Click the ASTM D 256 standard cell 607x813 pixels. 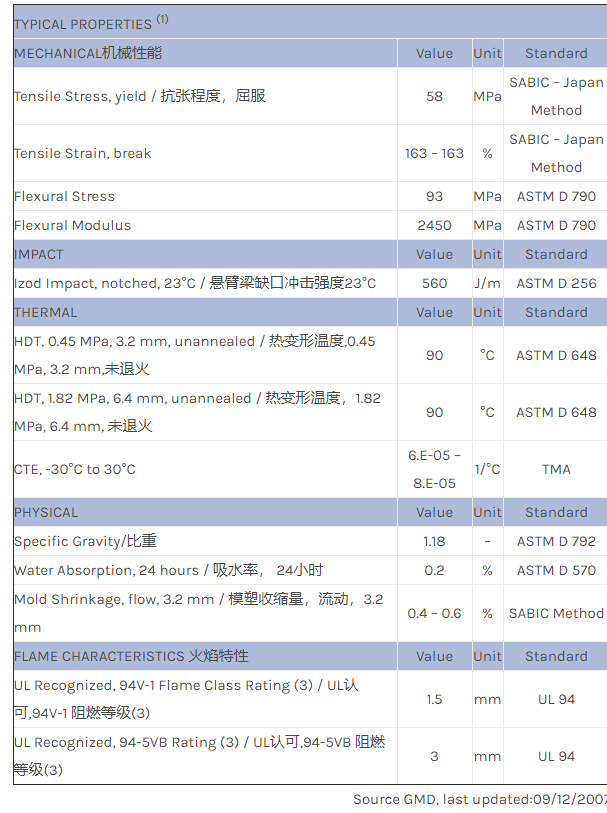556,283
